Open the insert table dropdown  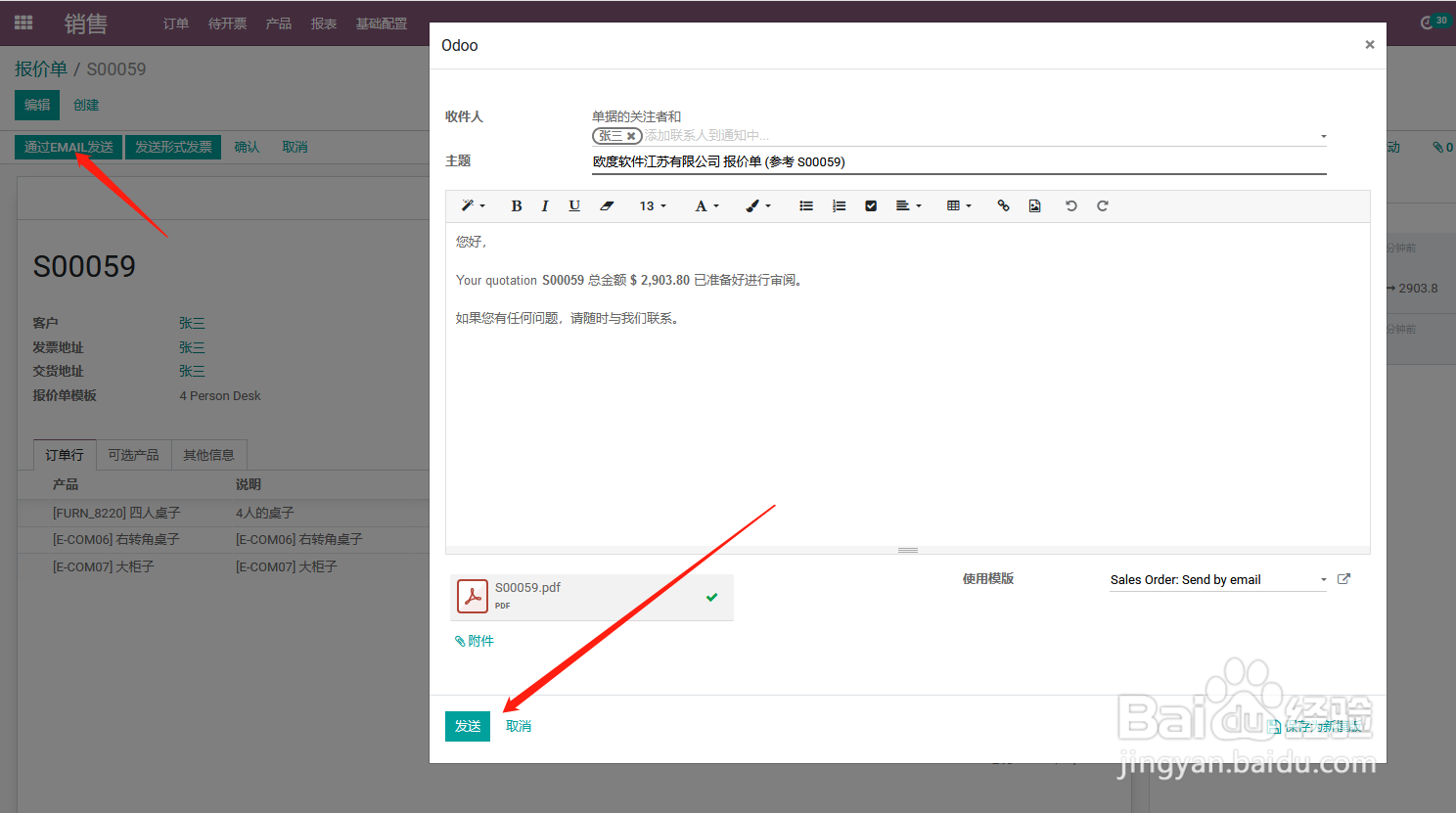click(959, 205)
